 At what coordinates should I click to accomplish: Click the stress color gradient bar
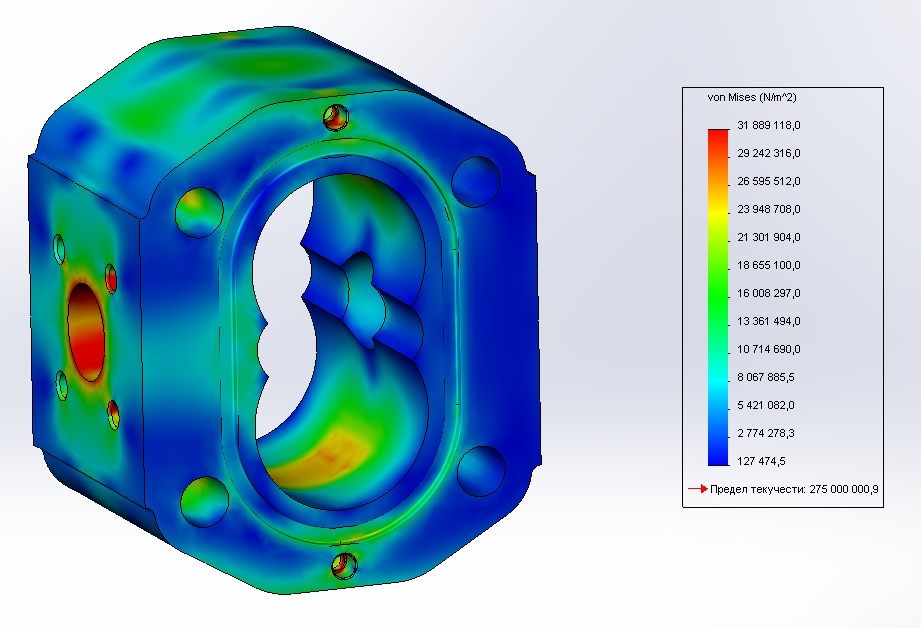[718, 297]
